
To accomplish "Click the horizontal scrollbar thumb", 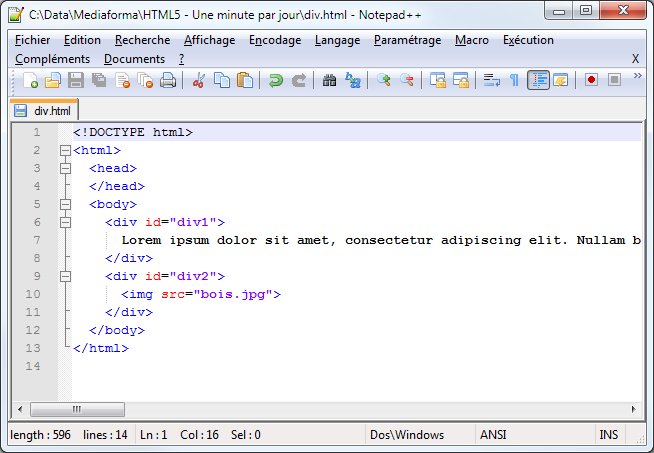I will (75, 409).
